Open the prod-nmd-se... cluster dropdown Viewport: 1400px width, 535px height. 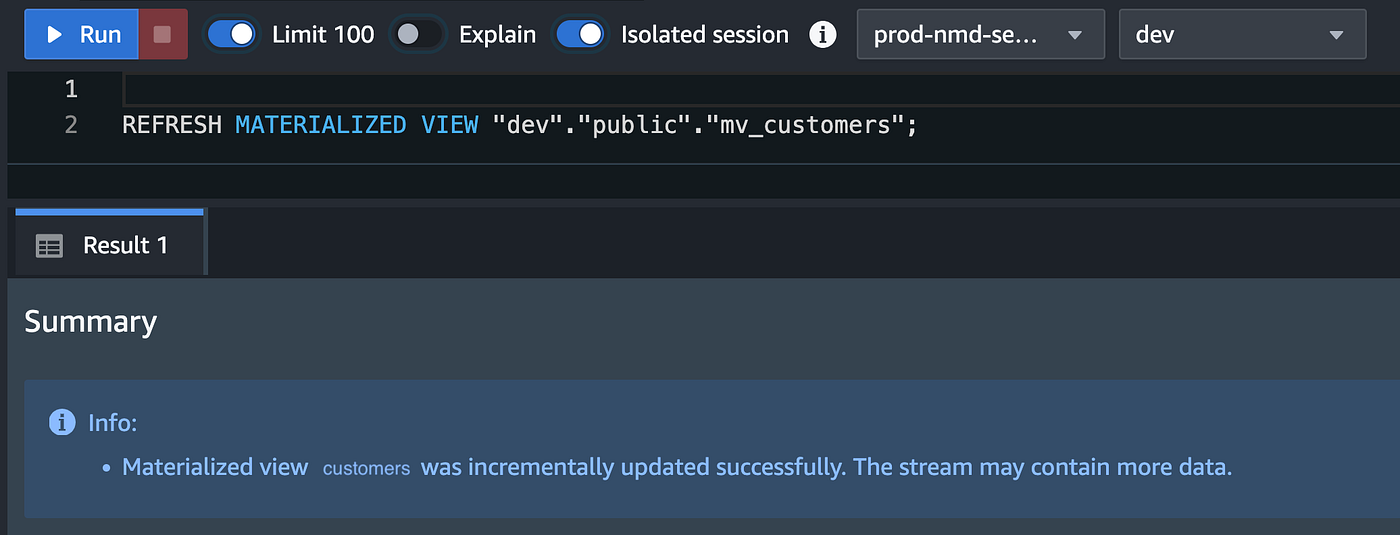979,34
